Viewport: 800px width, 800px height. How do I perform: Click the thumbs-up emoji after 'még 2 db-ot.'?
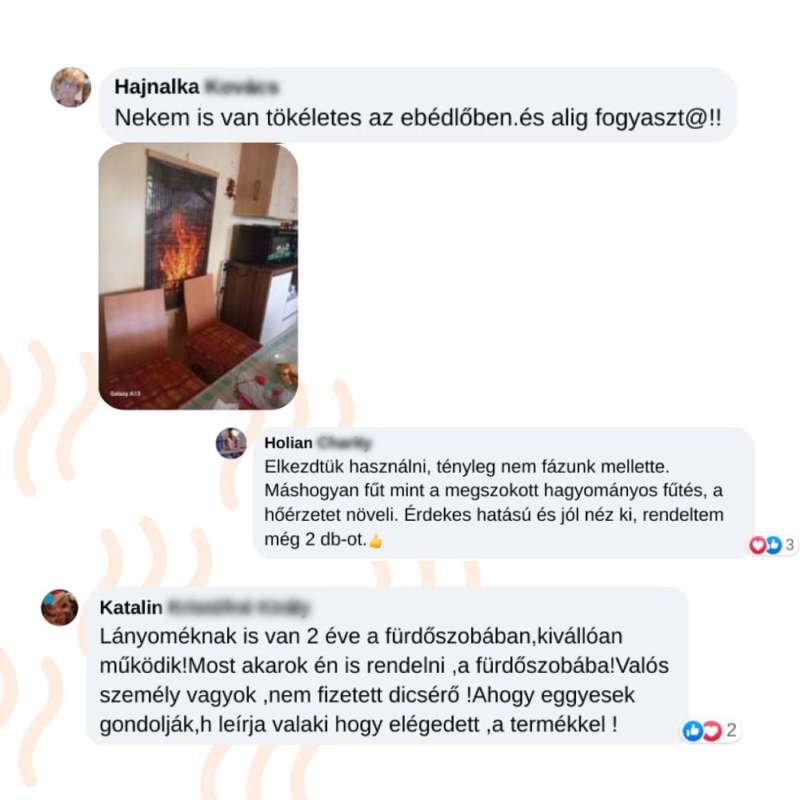click(x=376, y=541)
